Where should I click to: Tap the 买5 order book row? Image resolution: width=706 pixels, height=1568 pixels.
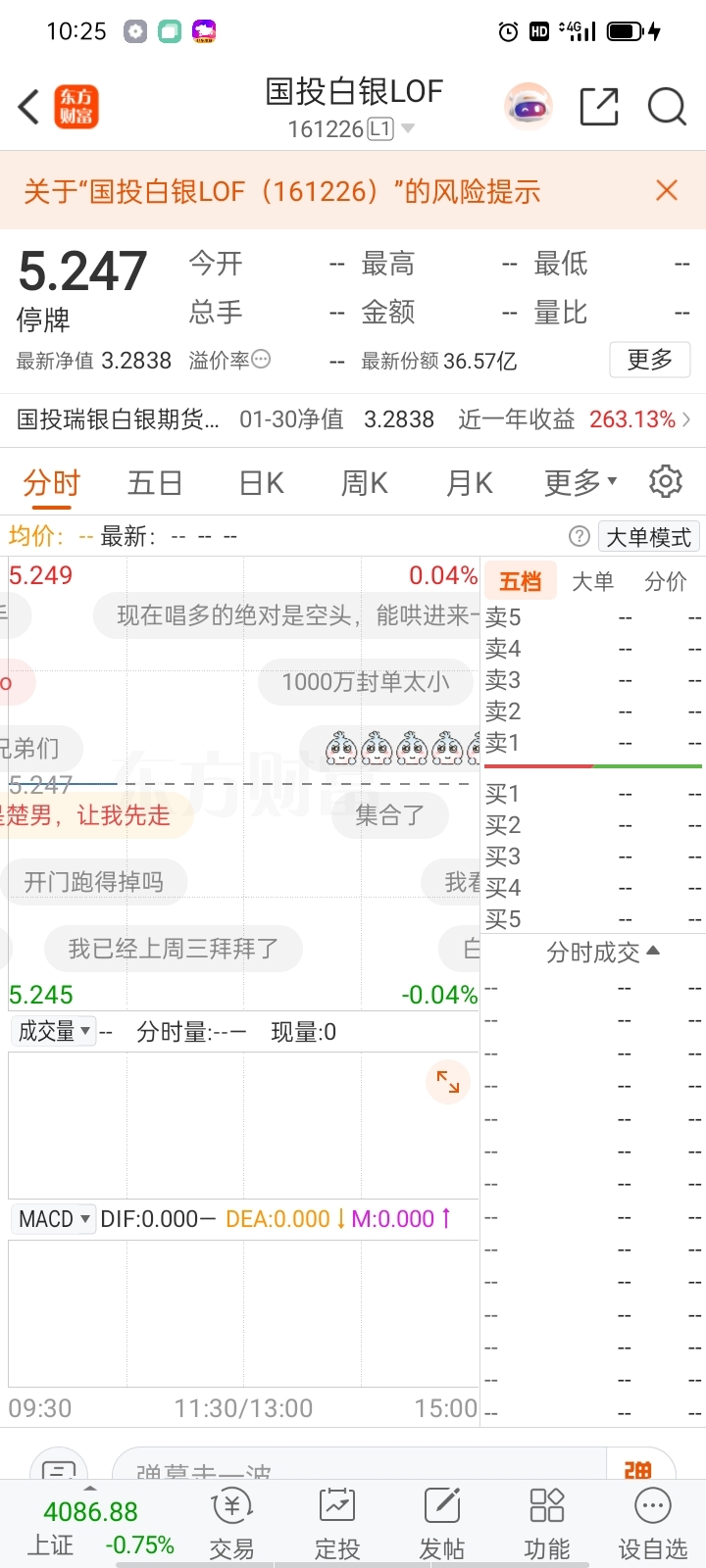coord(593,919)
